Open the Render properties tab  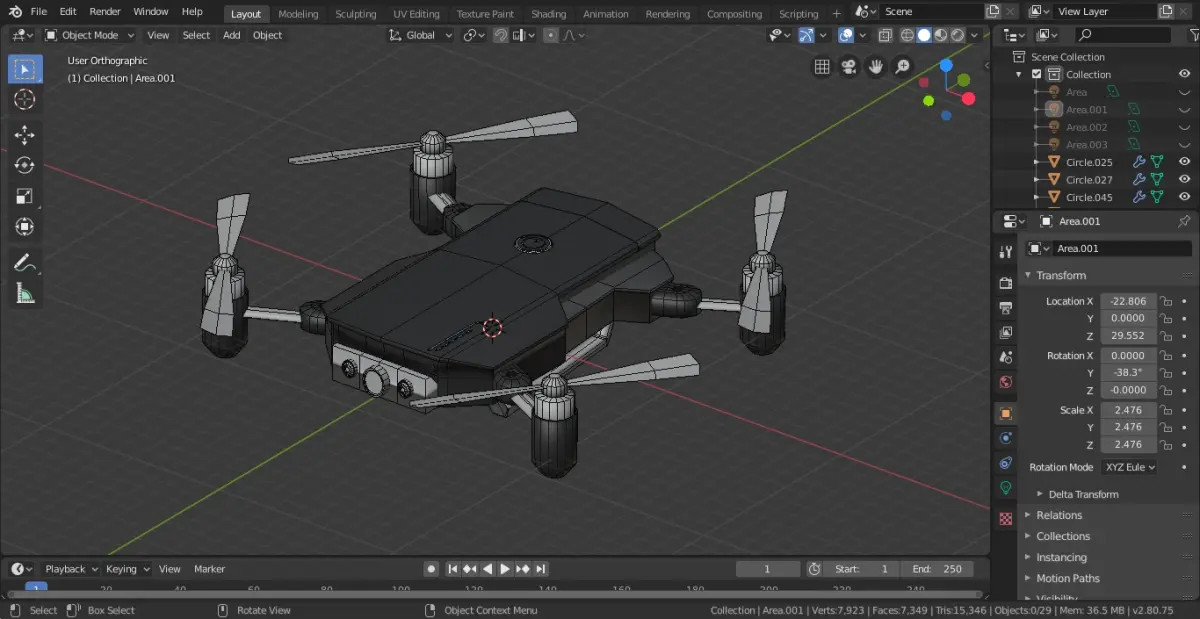coord(1006,283)
